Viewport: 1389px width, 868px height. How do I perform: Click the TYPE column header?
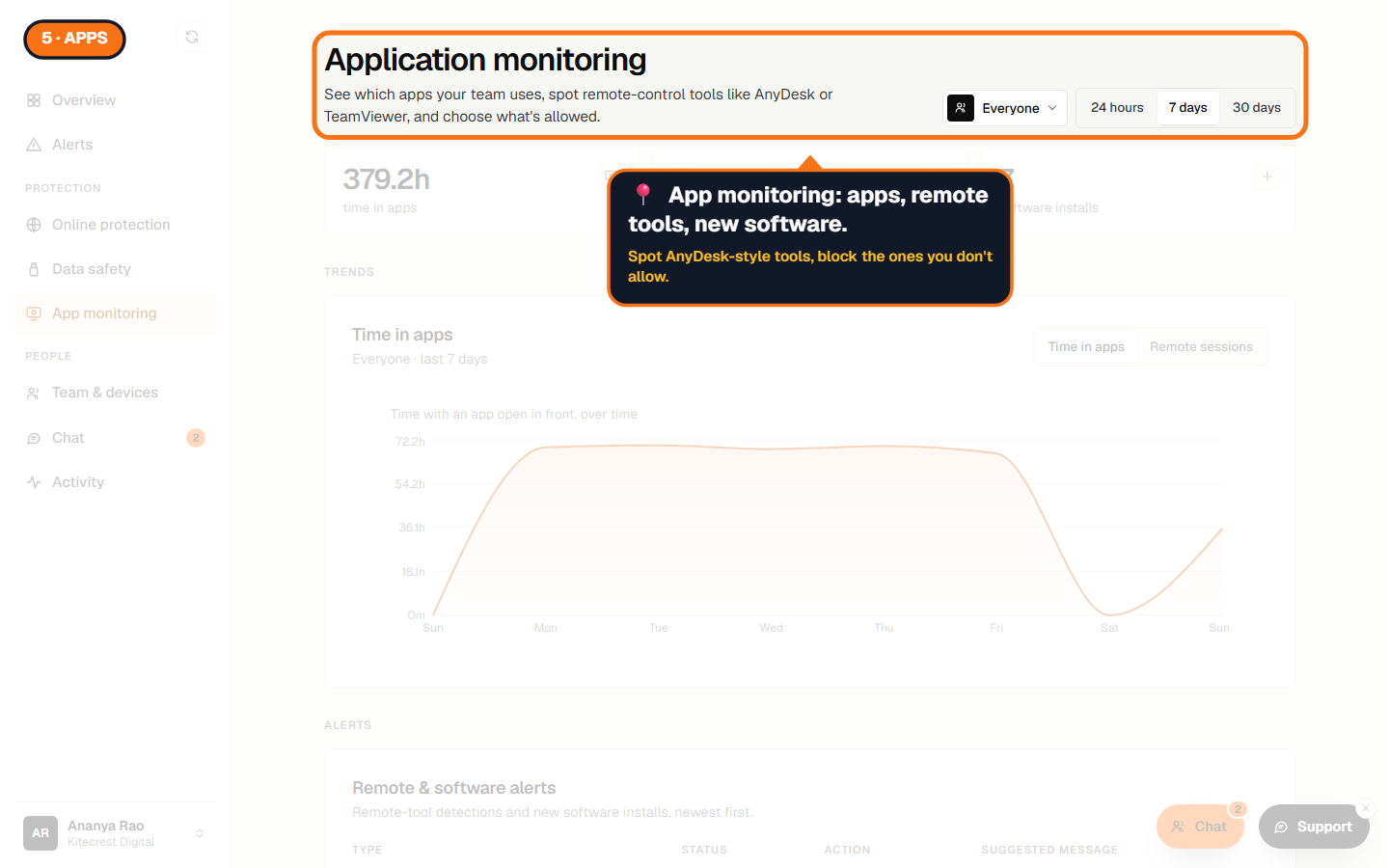coord(368,850)
